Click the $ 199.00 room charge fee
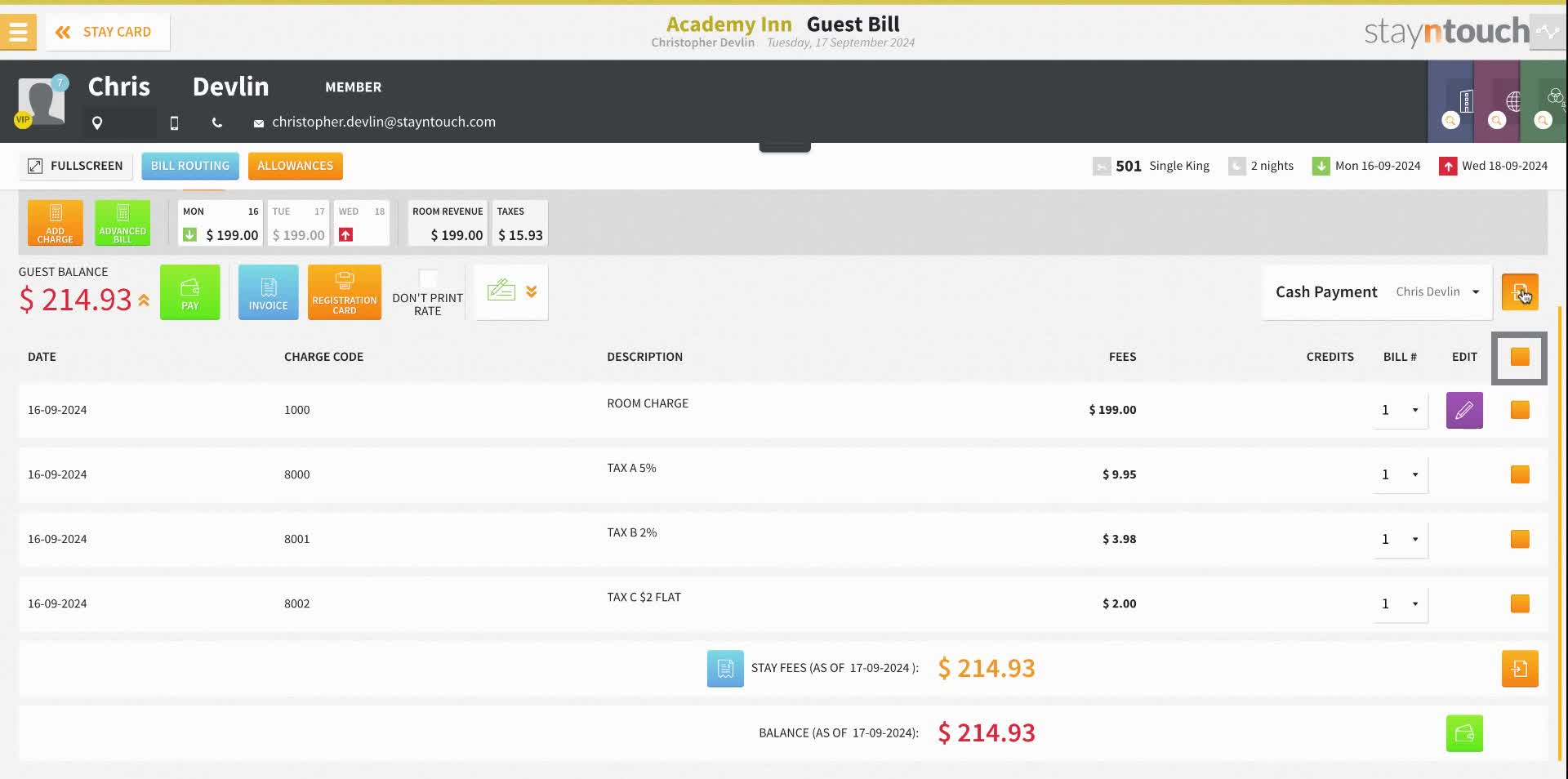Image resolution: width=1568 pixels, height=779 pixels. (1112, 410)
